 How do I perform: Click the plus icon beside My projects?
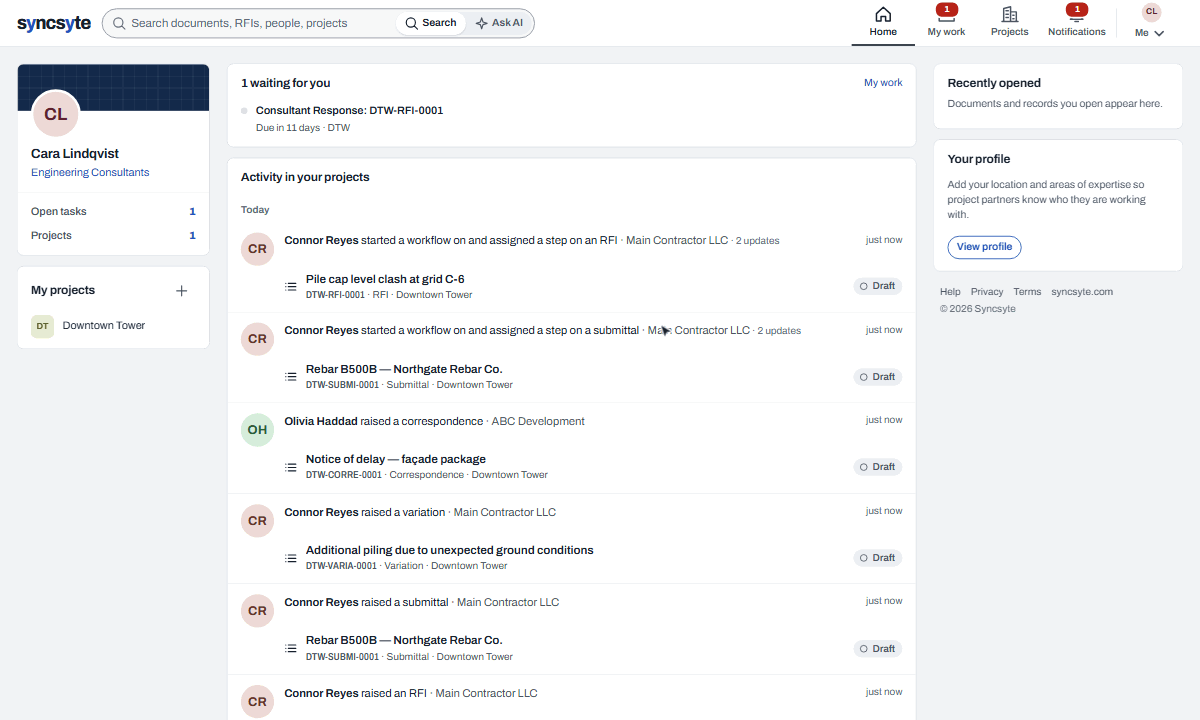pyautogui.click(x=182, y=291)
